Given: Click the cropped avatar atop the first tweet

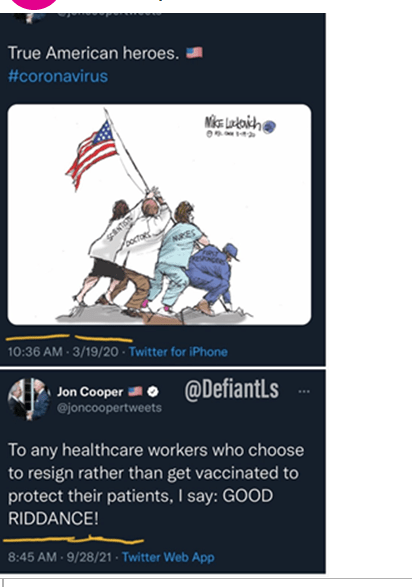Looking at the screenshot, I should point(30,17).
